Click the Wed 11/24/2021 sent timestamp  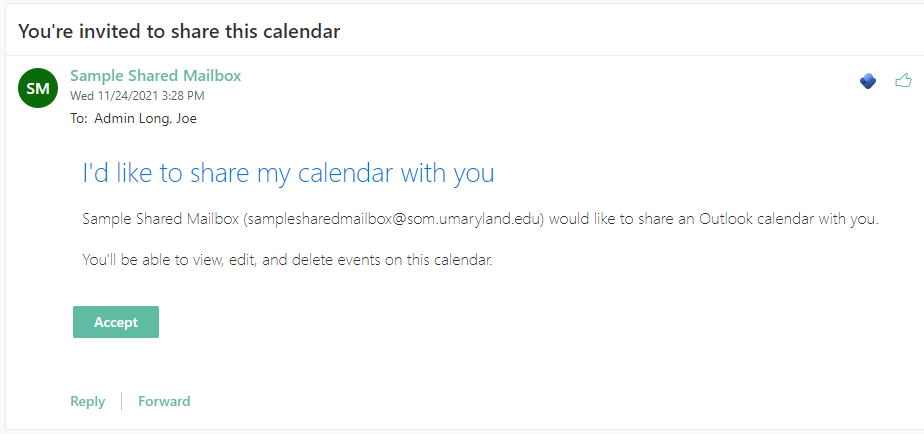click(137, 96)
